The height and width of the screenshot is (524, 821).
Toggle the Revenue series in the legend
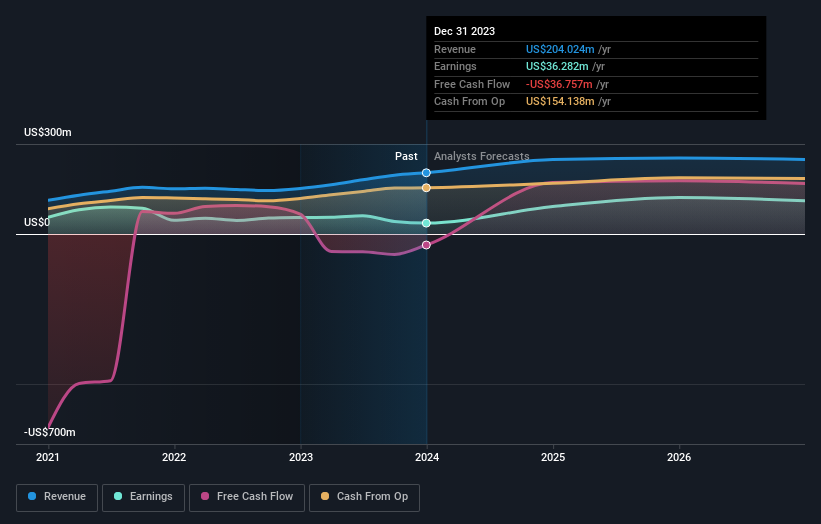click(57, 497)
